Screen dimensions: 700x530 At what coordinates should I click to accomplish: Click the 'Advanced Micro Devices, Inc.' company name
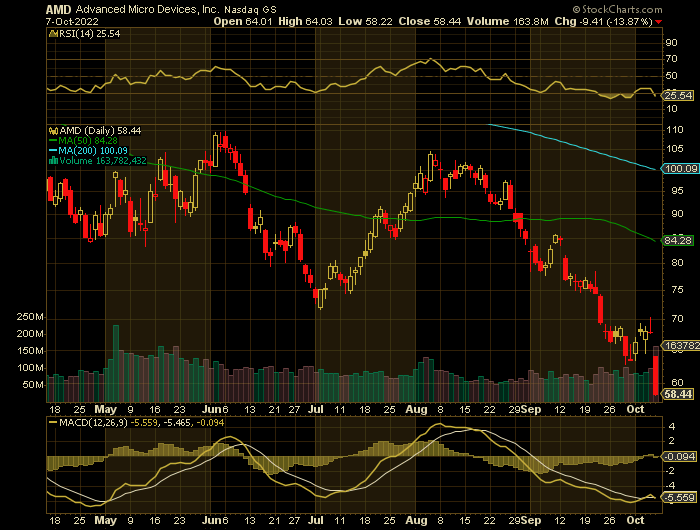coord(147,9)
